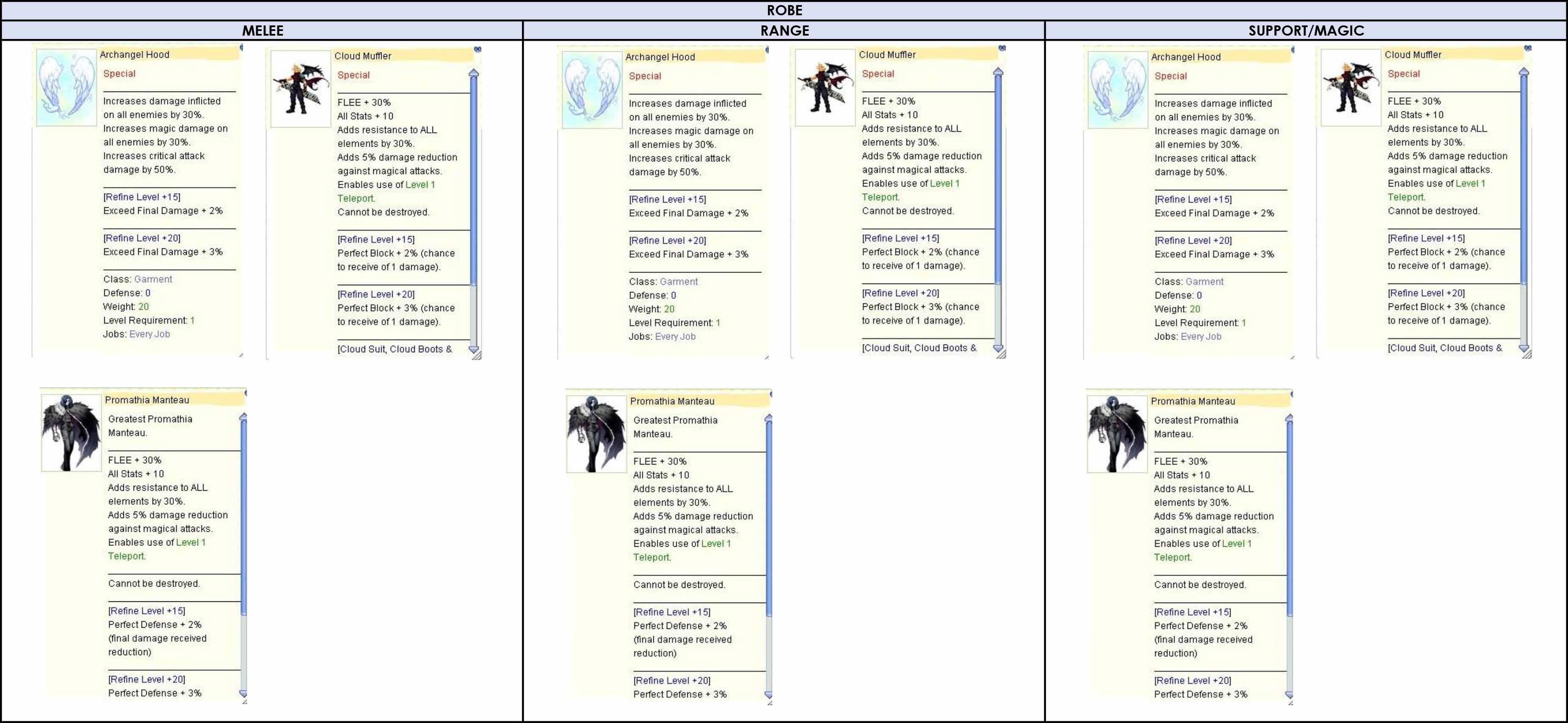Click the Cloud Muffler sprite in SUPPORT/MAGIC column
The image size is (1568, 723).
[1351, 88]
